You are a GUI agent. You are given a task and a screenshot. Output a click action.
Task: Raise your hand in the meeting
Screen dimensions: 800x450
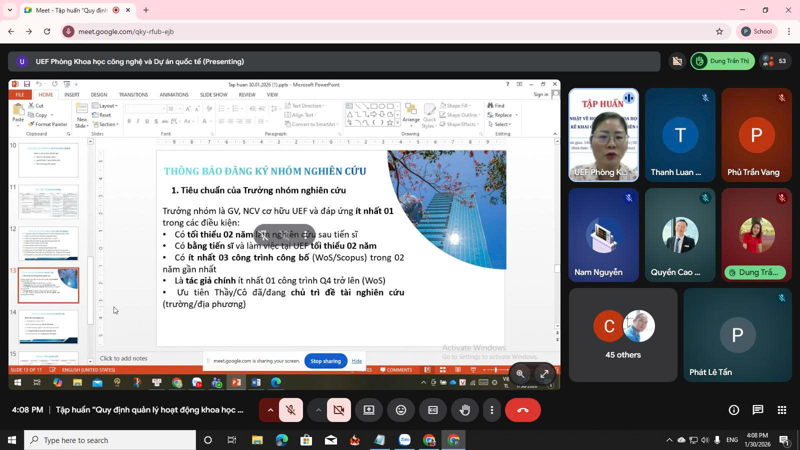[x=465, y=410]
